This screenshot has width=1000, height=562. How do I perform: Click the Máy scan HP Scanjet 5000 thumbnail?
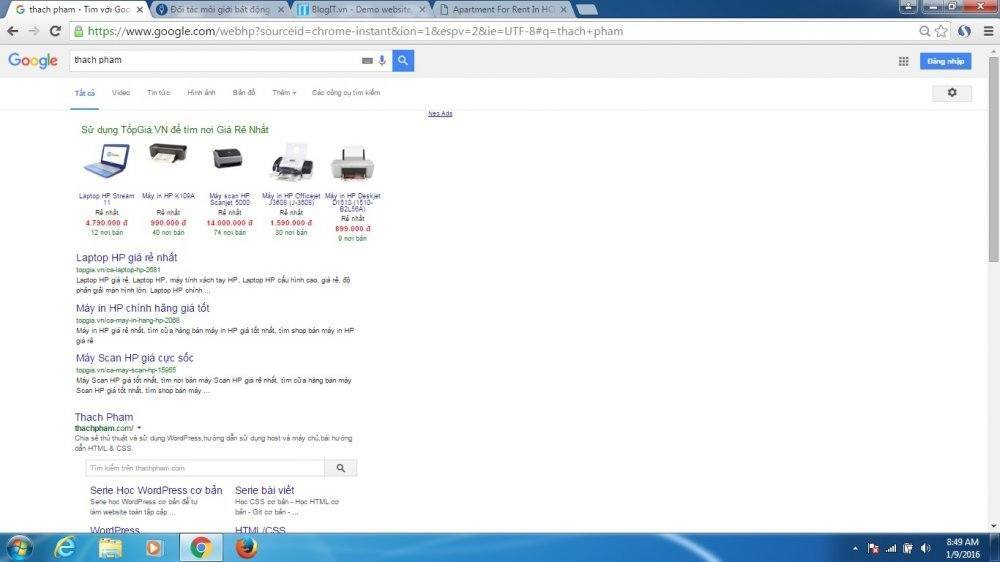(x=228, y=157)
